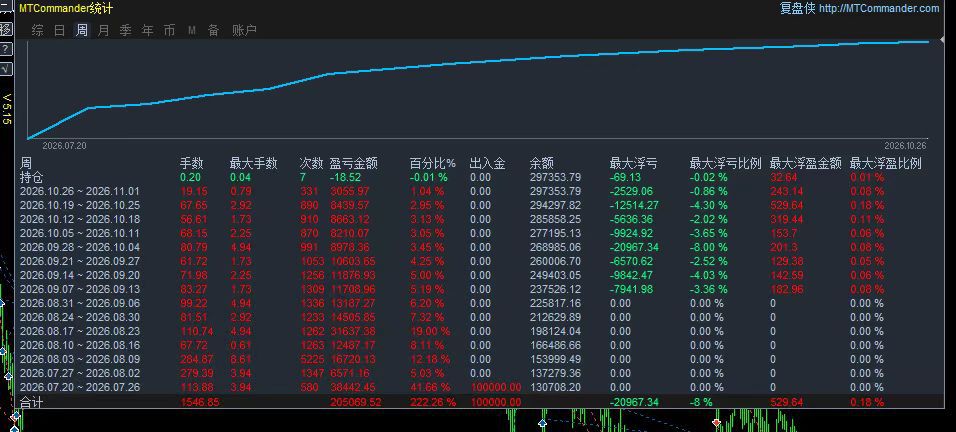The width and height of the screenshot is (956, 432).
Task: Click the 合计 (total) row label
Action: click(32, 402)
